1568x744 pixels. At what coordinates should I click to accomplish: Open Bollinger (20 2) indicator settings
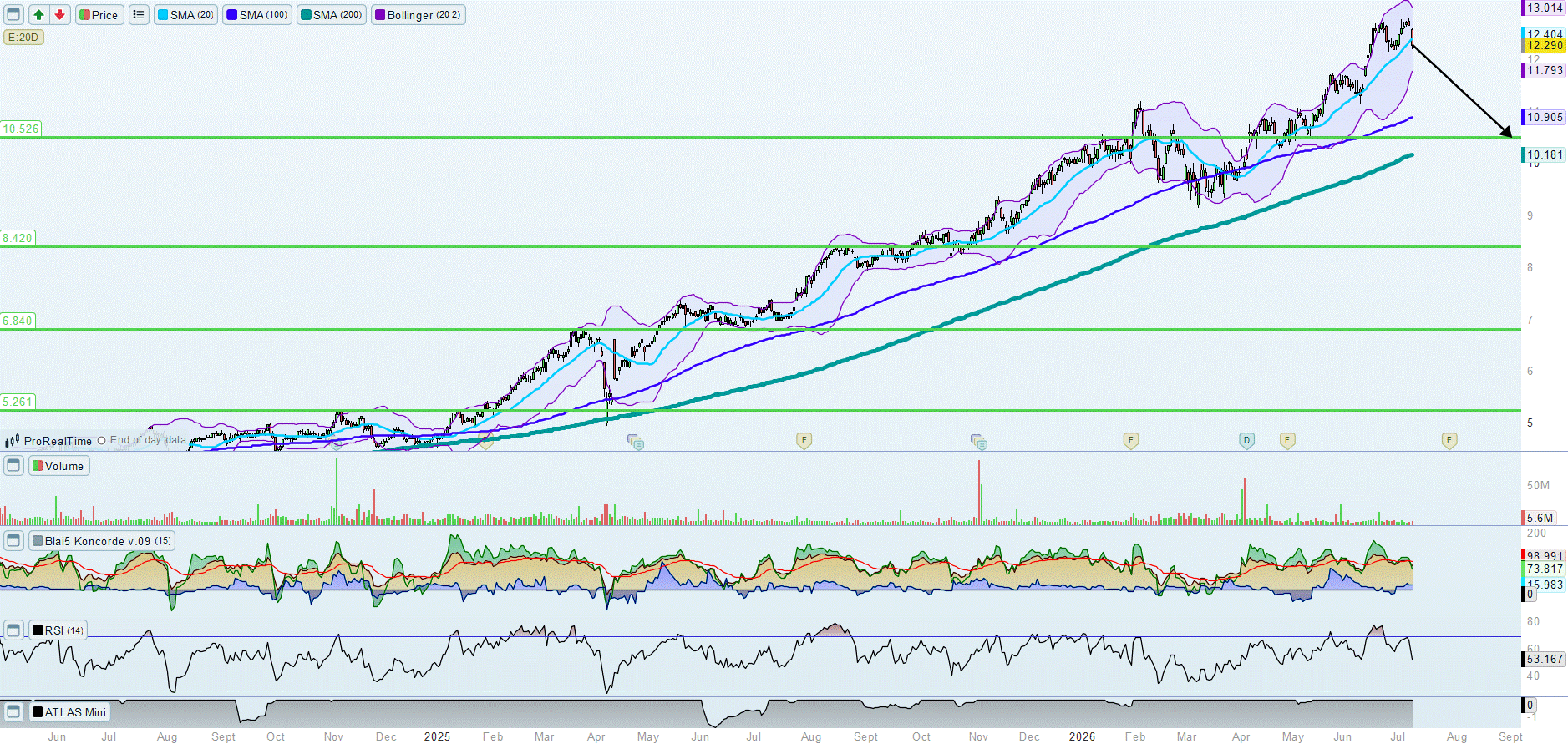[x=418, y=15]
